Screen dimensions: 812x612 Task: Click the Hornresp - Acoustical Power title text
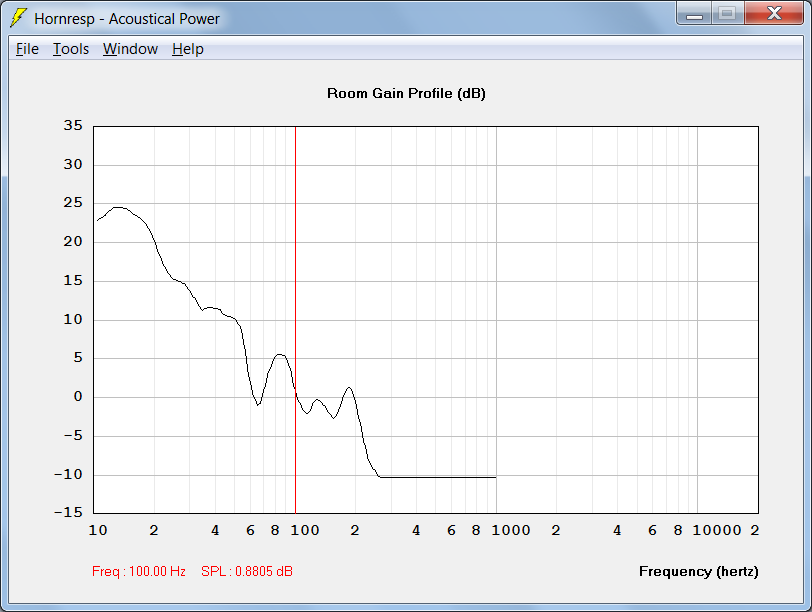(x=127, y=19)
